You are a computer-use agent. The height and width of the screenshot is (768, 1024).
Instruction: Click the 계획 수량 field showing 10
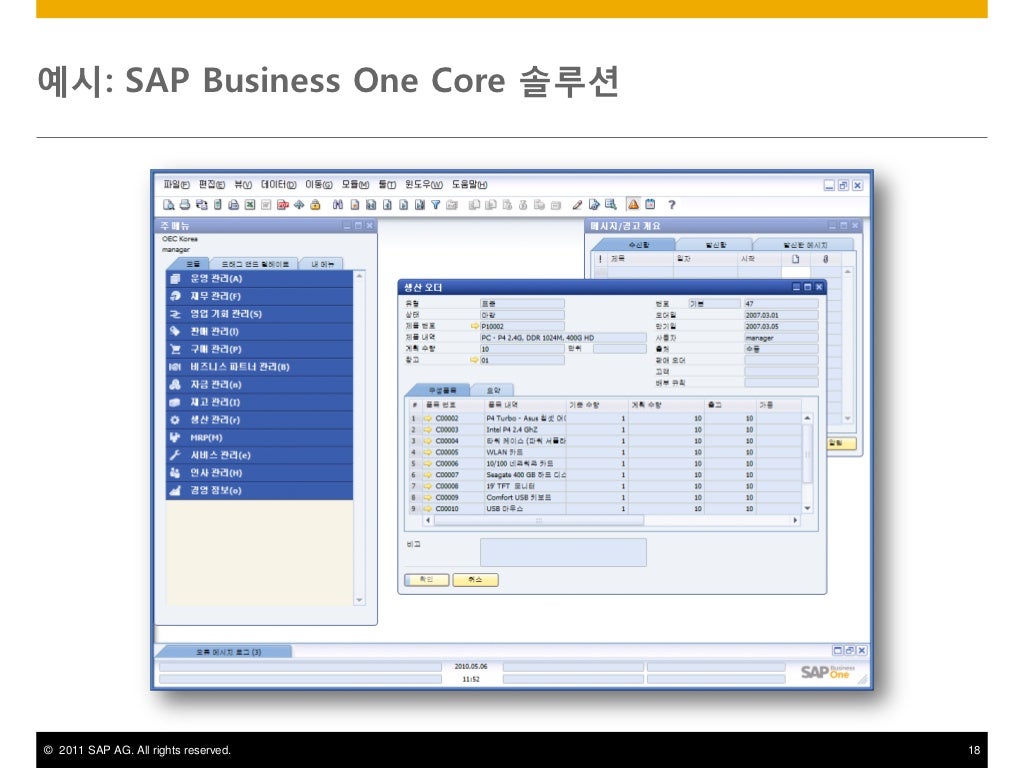click(x=522, y=349)
